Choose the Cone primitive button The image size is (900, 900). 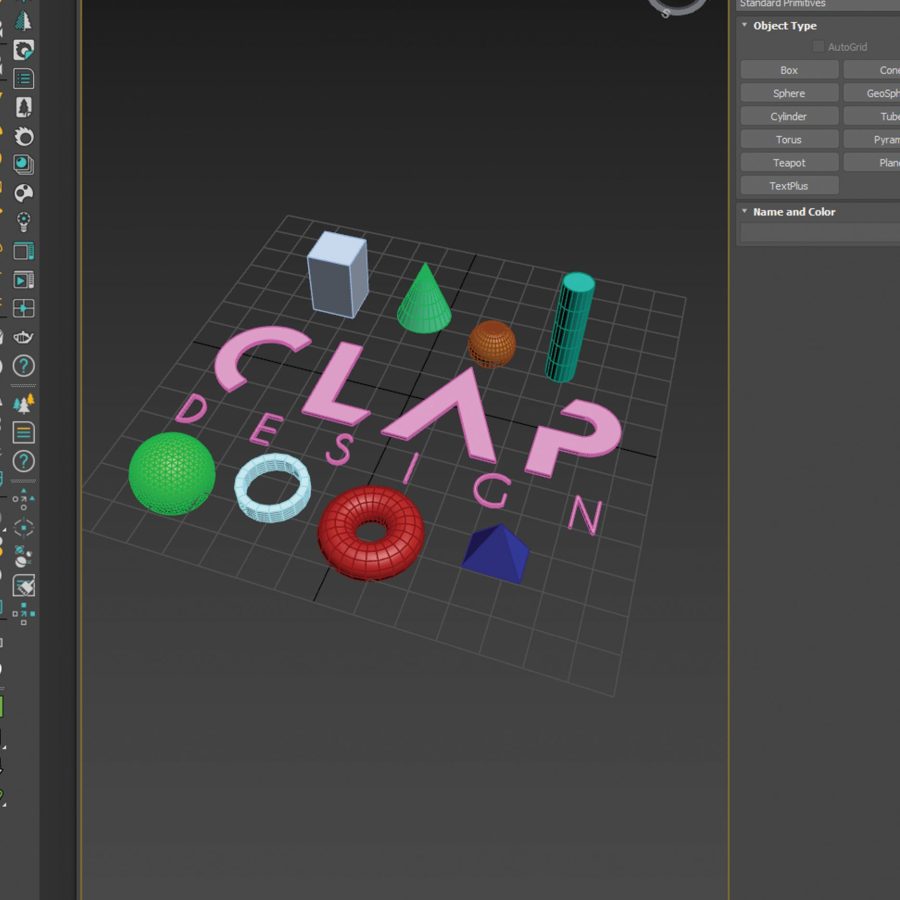872,70
